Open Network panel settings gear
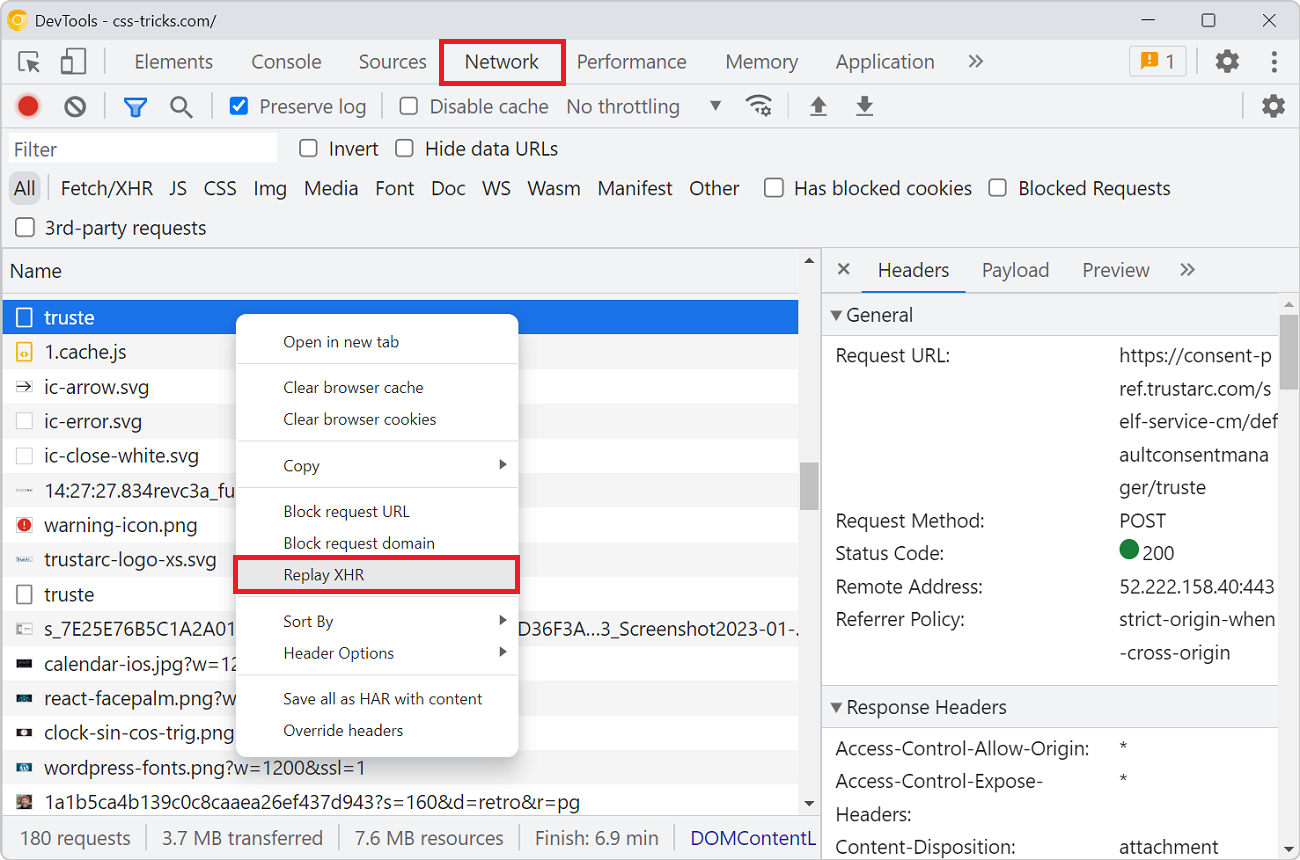Viewport: 1300px width, 860px height. click(x=1273, y=106)
